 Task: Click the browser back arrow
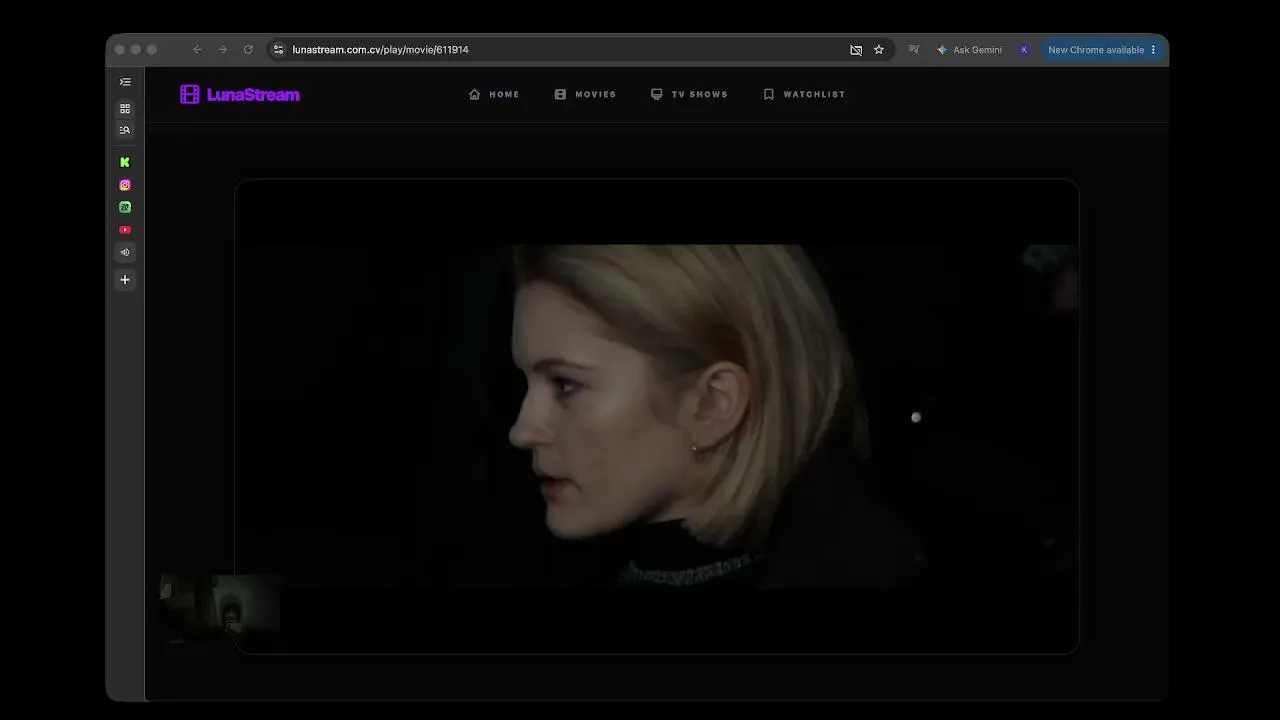coord(197,50)
